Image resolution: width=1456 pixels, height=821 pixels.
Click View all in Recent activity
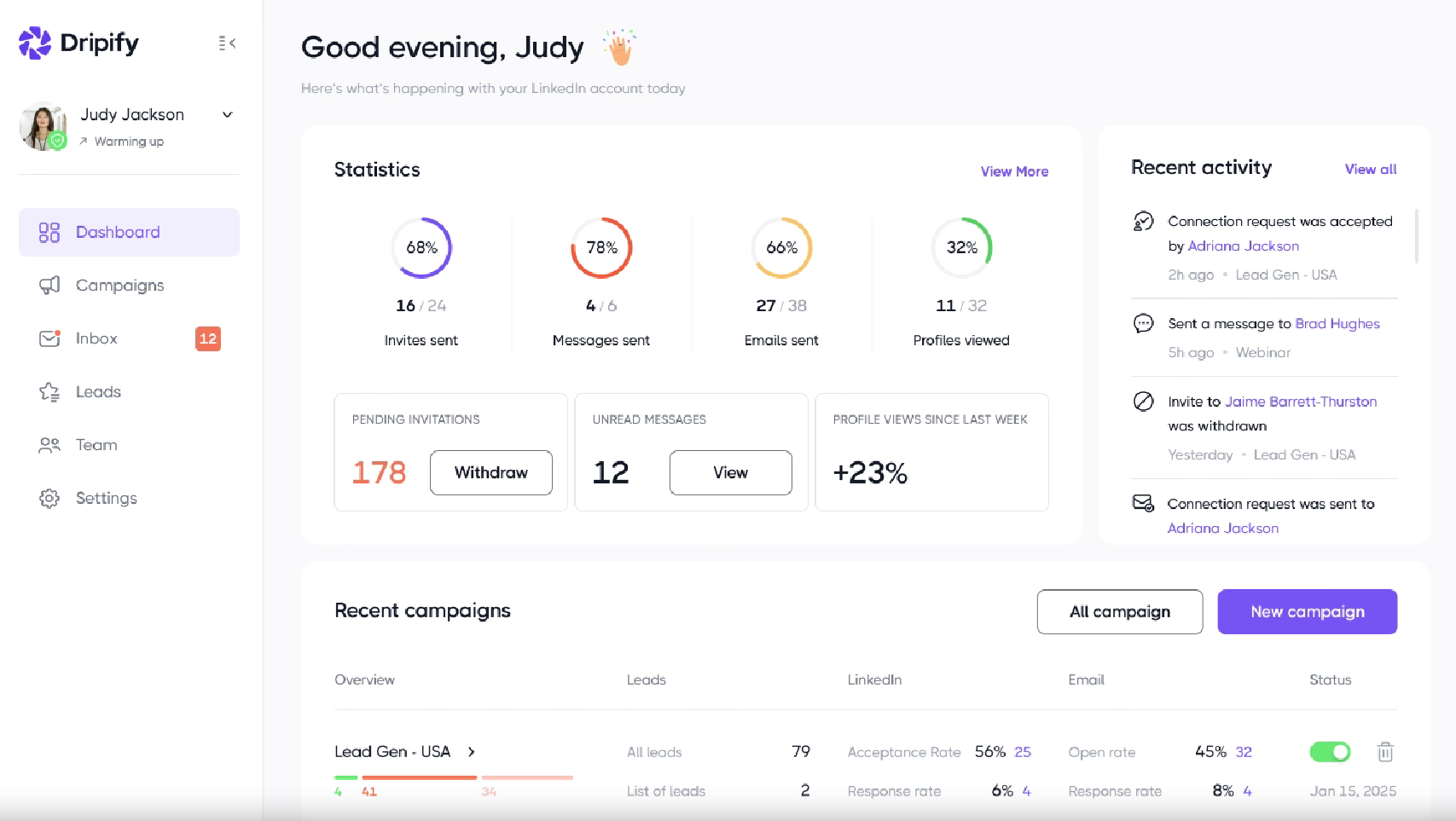(x=1371, y=170)
